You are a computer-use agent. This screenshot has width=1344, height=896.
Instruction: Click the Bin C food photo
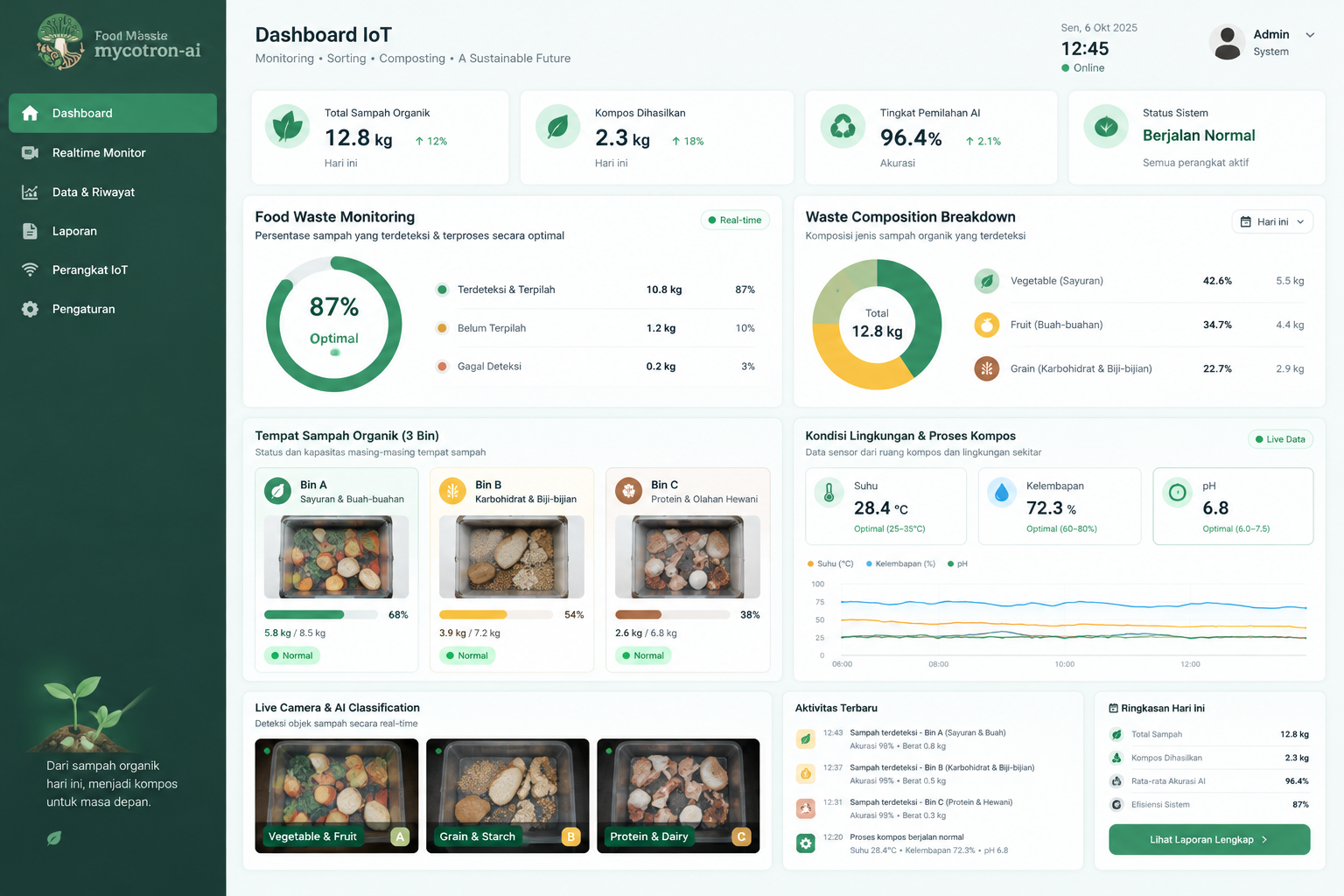(x=688, y=556)
